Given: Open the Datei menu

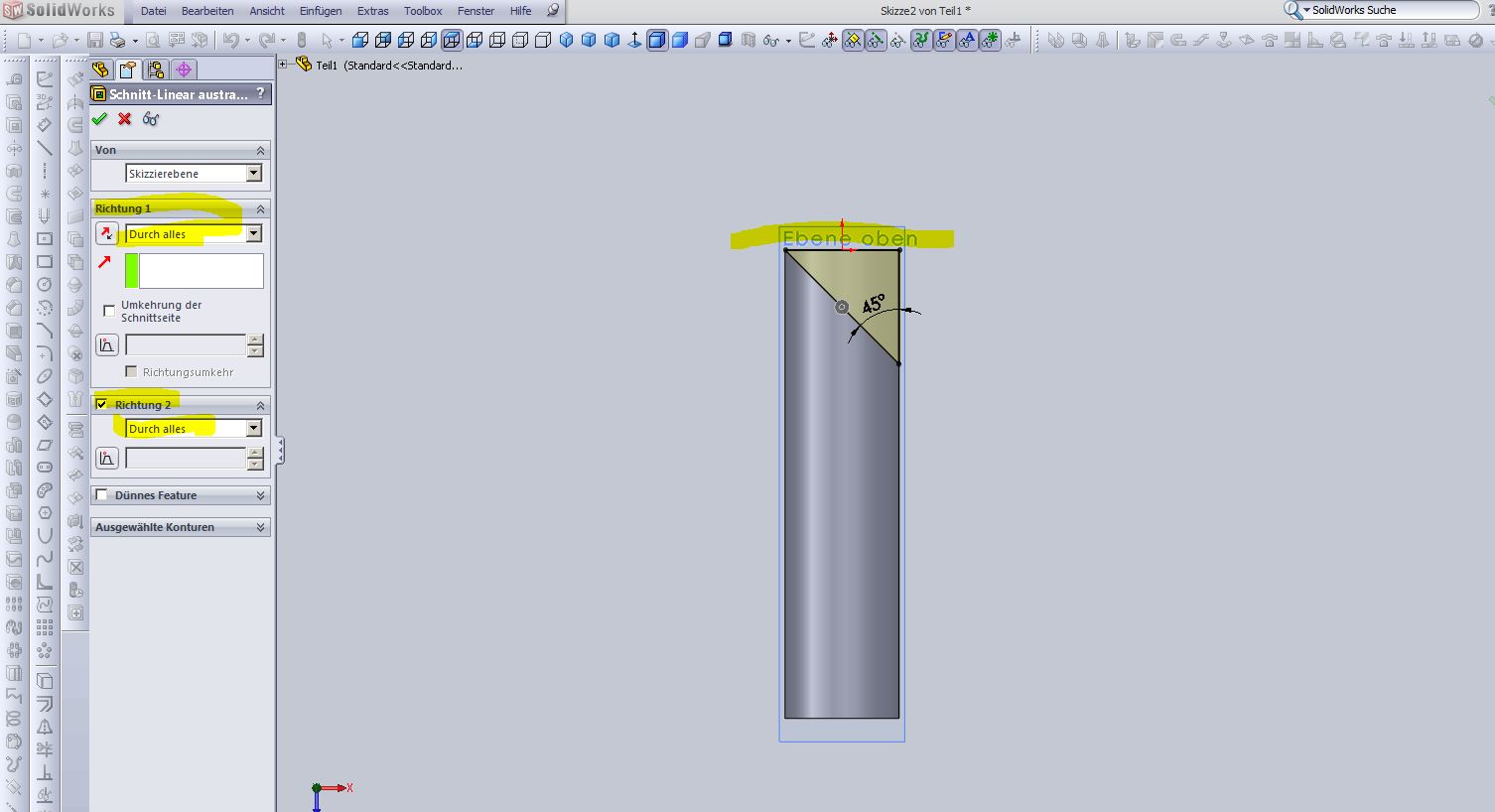Looking at the screenshot, I should pos(154,11).
